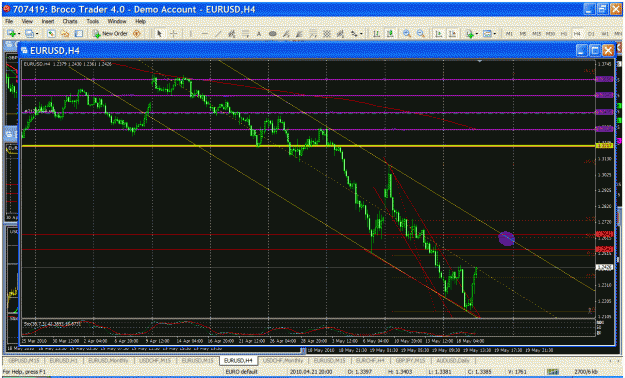Image resolution: width=625 pixels, height=378 pixels.
Task: Select the Fibonacci retracement tool
Action: [246, 34]
